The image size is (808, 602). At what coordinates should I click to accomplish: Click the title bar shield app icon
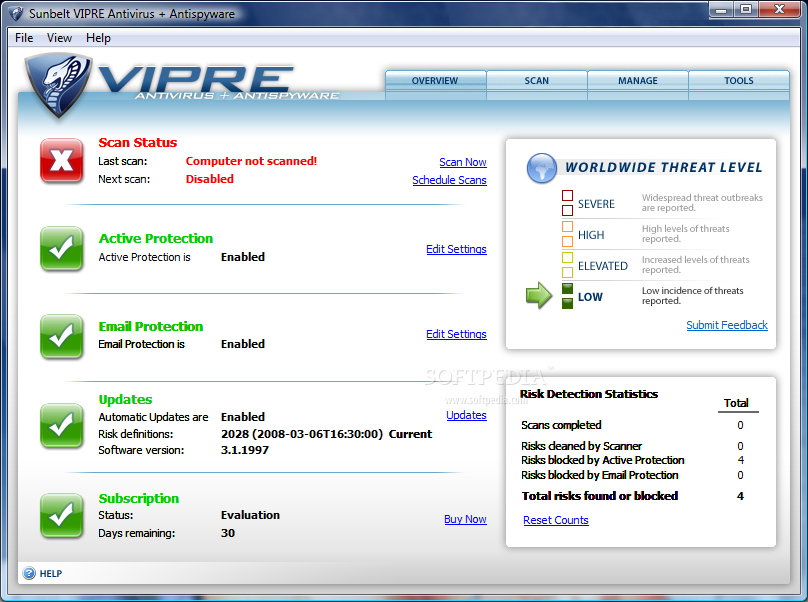[x=16, y=13]
